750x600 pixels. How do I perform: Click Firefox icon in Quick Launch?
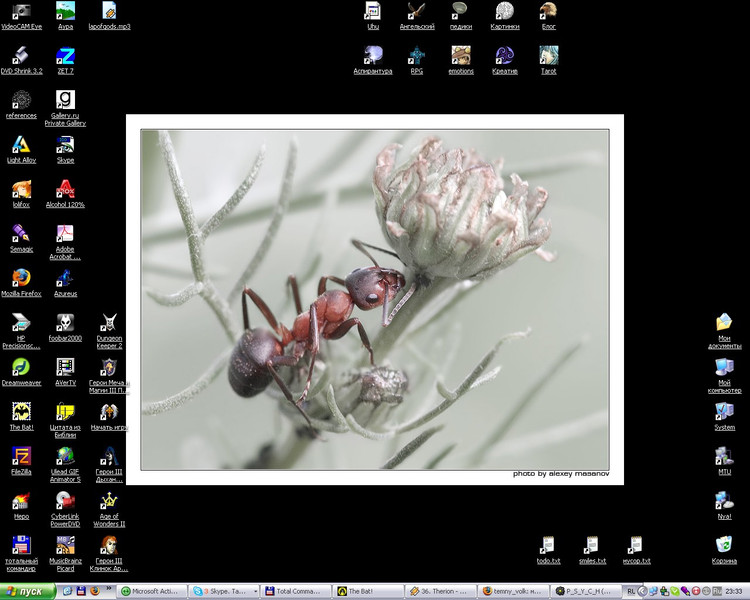95,591
